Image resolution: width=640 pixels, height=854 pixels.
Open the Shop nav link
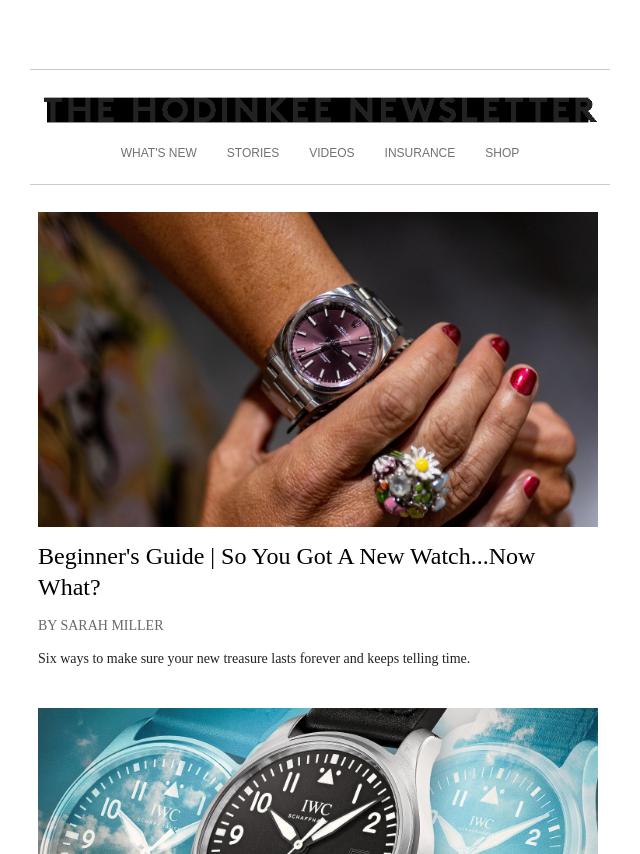pos(502,153)
